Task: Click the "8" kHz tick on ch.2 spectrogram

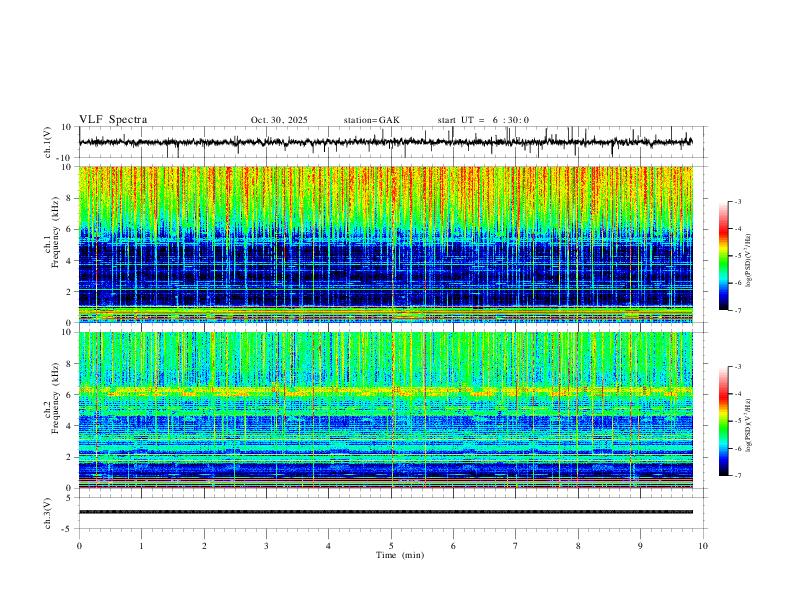Action: pyautogui.click(x=70, y=364)
